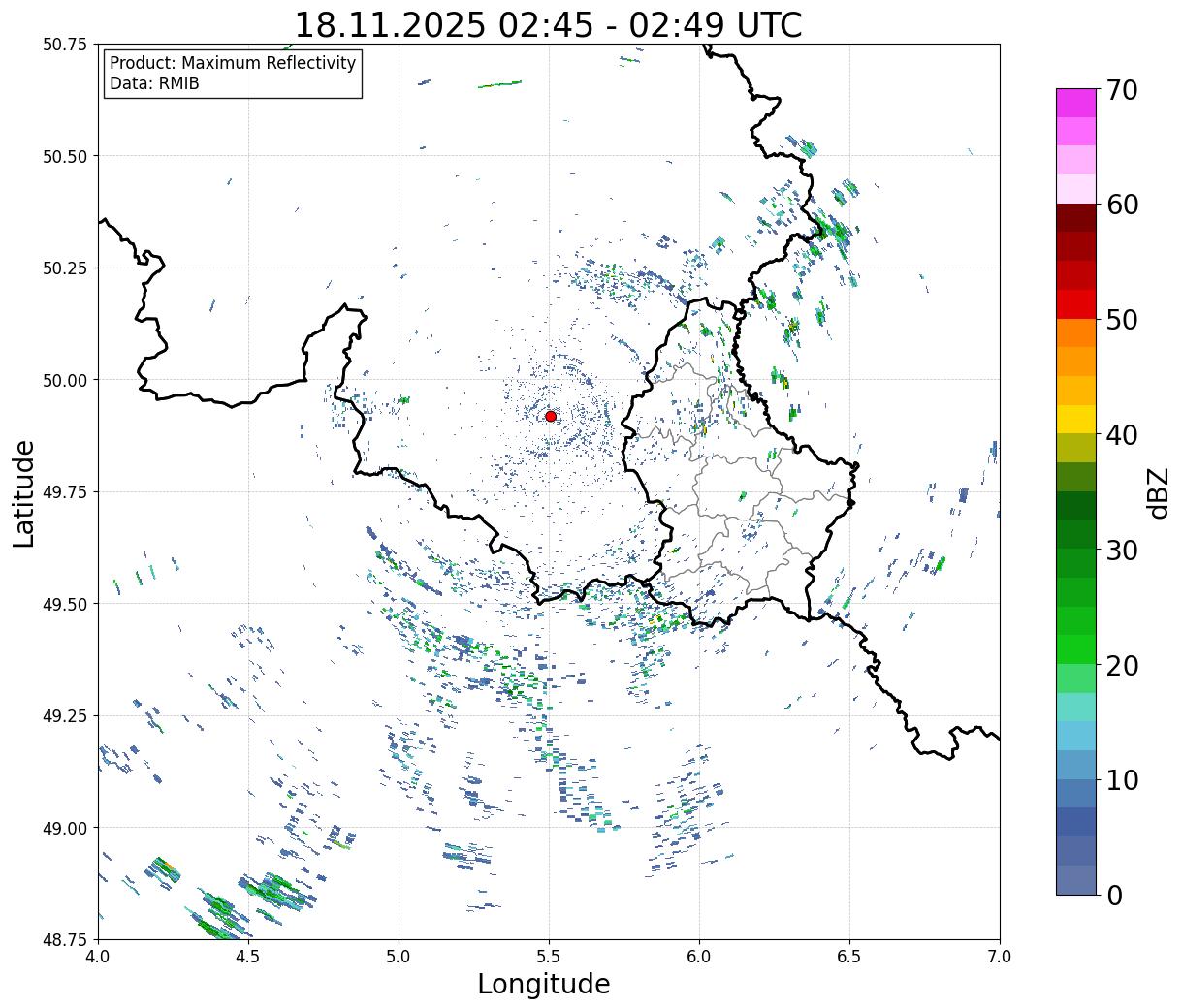
Task: Click the longitude tick label 6.5
Action: coord(849,957)
